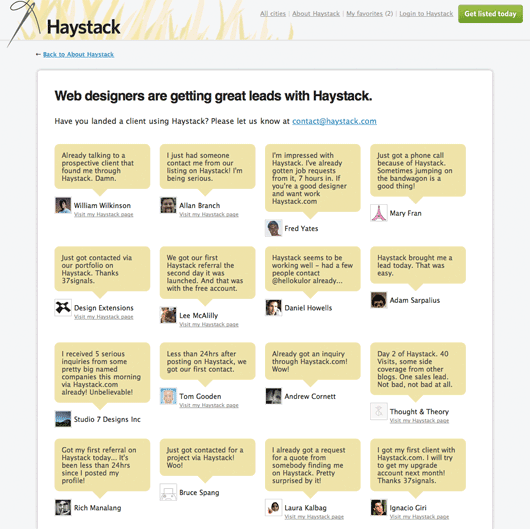Click Bruce Spang's avatar icon
Screen dimensions: 530x529
pyautogui.click(x=168, y=492)
